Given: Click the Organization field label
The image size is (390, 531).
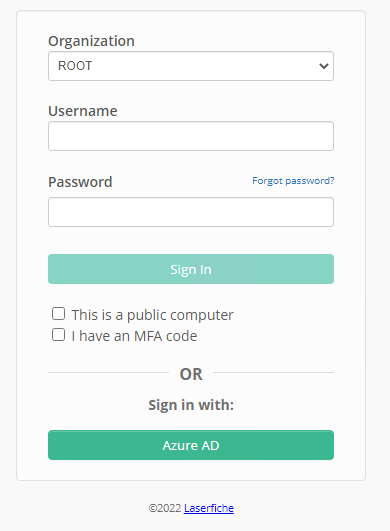Looking at the screenshot, I should (x=91, y=41).
